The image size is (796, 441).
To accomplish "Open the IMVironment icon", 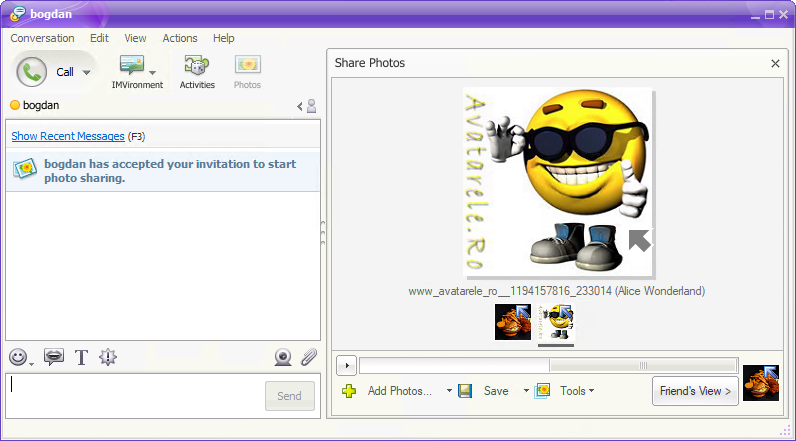I will click(x=131, y=65).
